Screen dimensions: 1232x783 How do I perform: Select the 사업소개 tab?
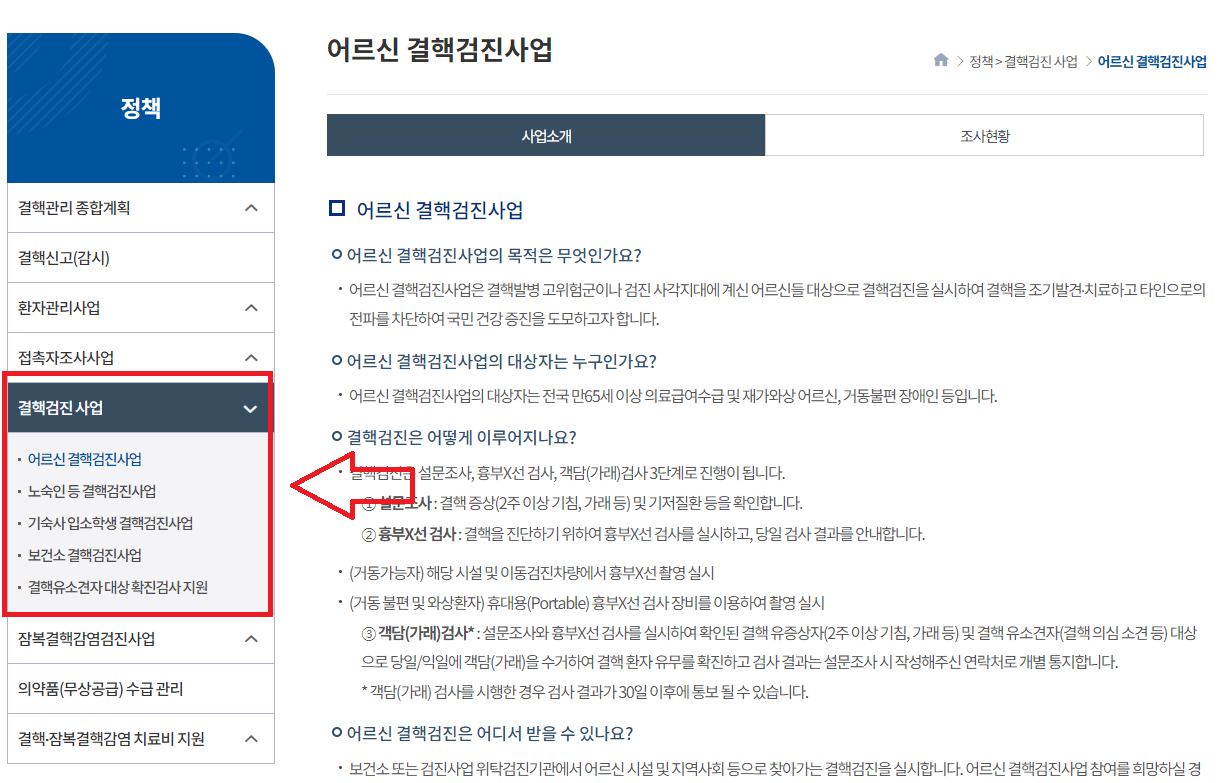click(545, 135)
